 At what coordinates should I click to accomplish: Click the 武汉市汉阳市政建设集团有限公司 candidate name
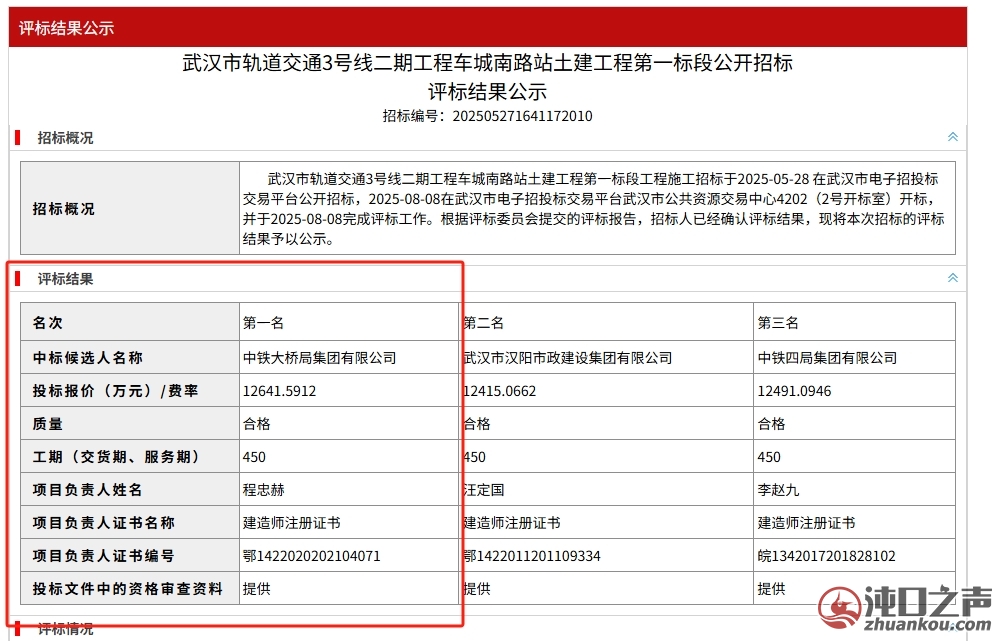pos(567,357)
